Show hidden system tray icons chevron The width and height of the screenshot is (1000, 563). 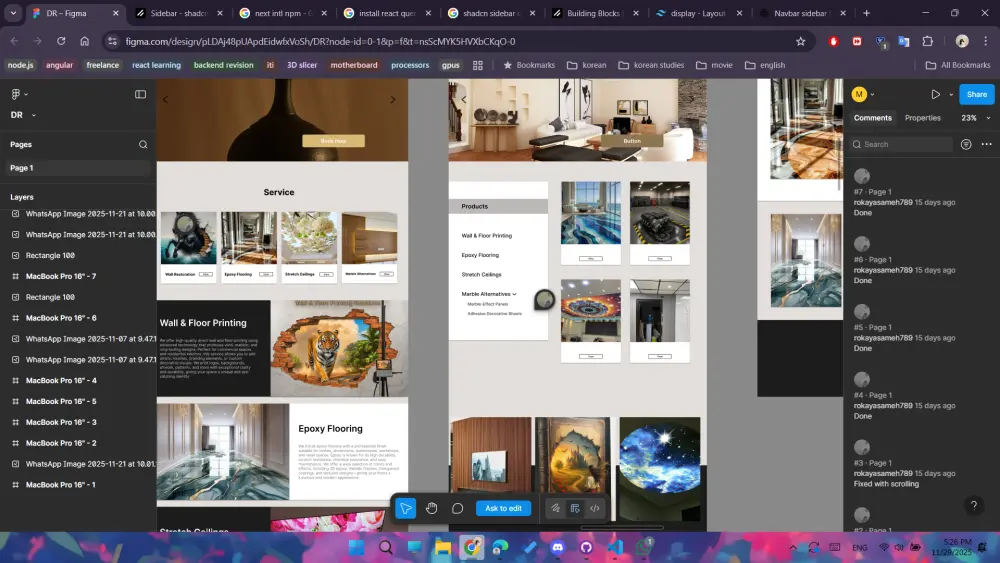[793, 547]
